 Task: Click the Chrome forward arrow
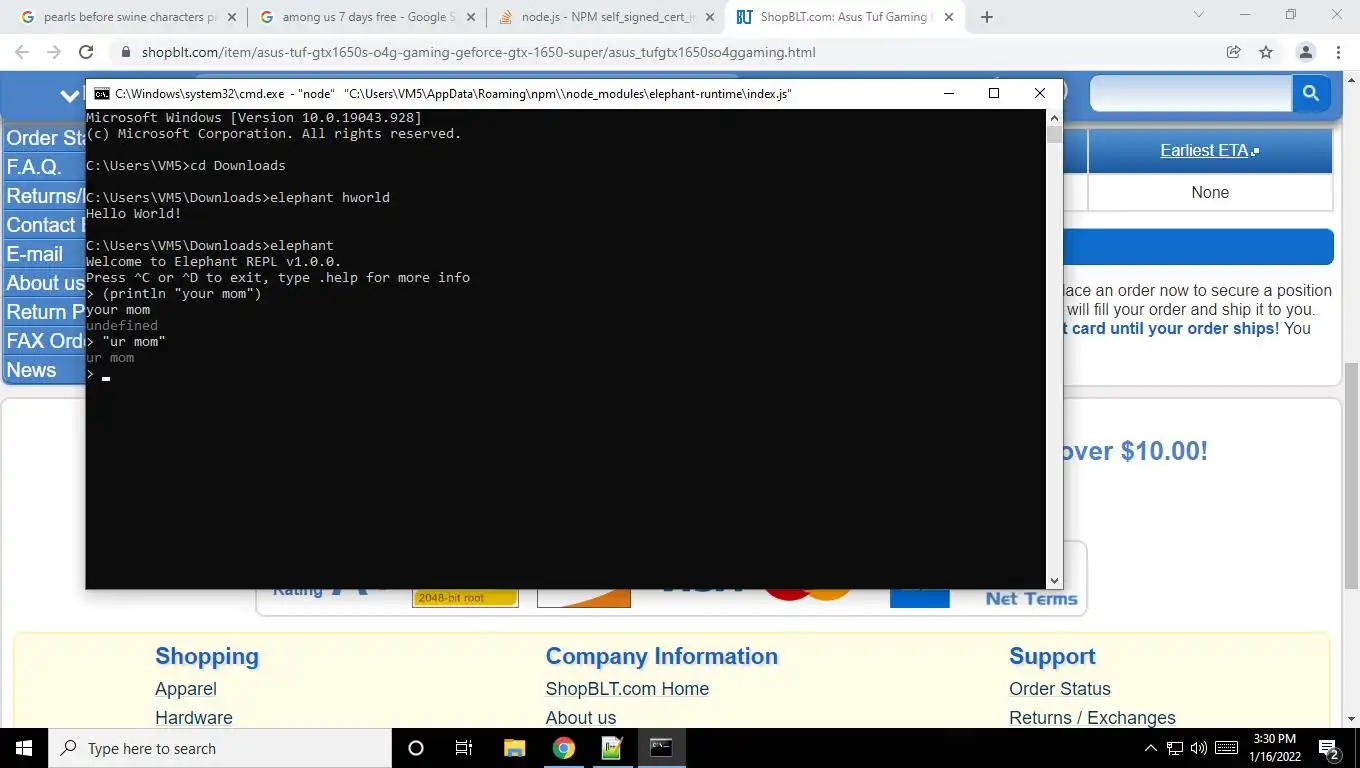(x=54, y=52)
